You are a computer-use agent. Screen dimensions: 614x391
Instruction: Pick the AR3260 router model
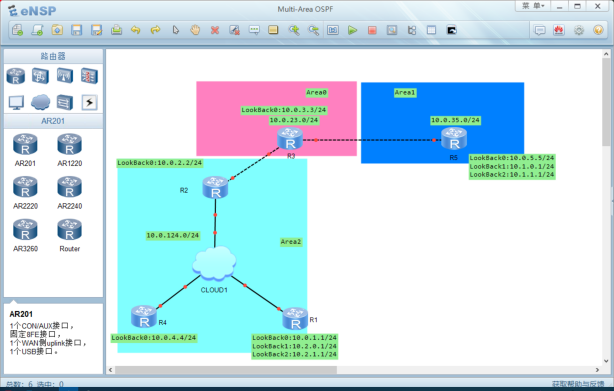[25, 235]
